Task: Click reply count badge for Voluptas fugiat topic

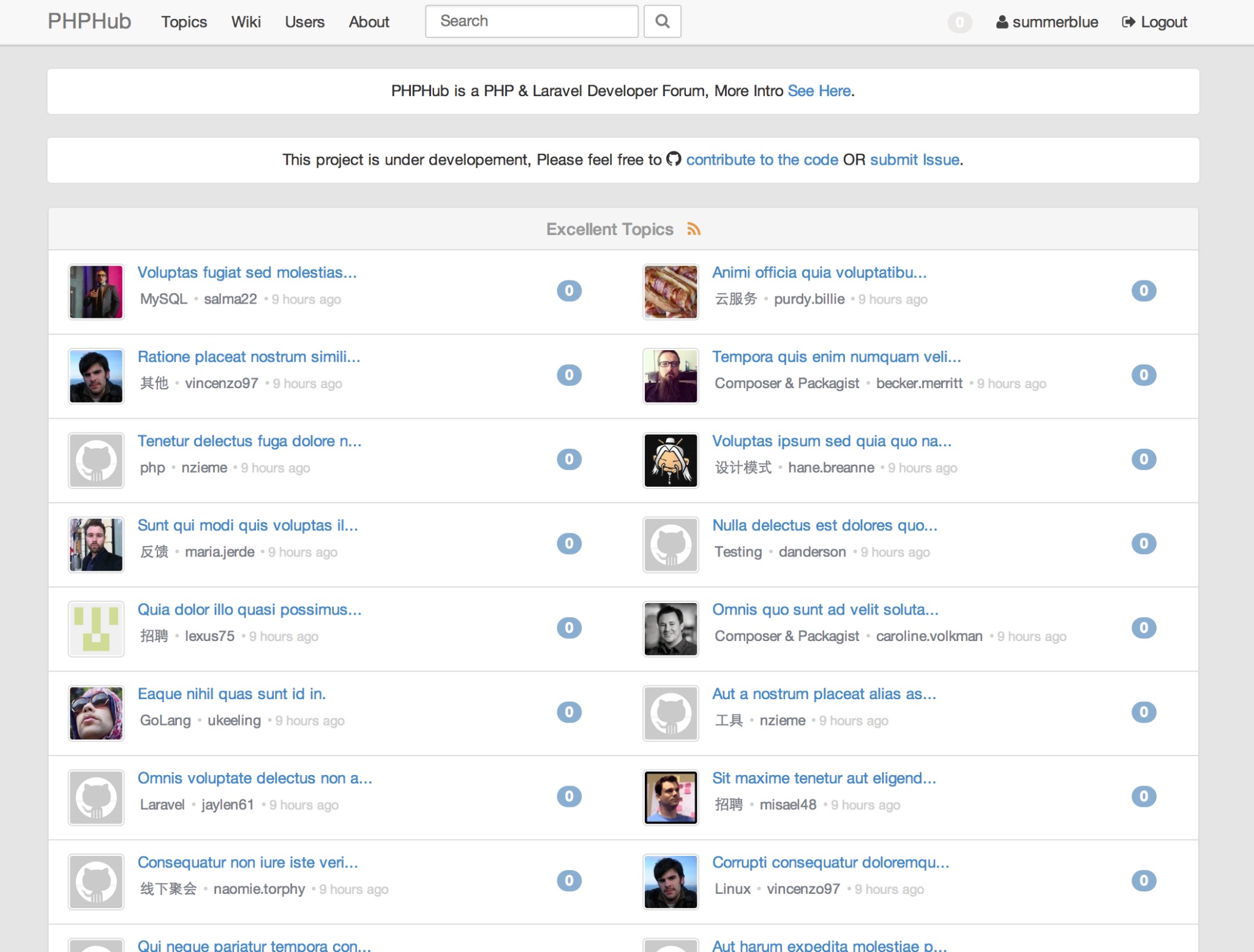Action: pyautogui.click(x=569, y=291)
